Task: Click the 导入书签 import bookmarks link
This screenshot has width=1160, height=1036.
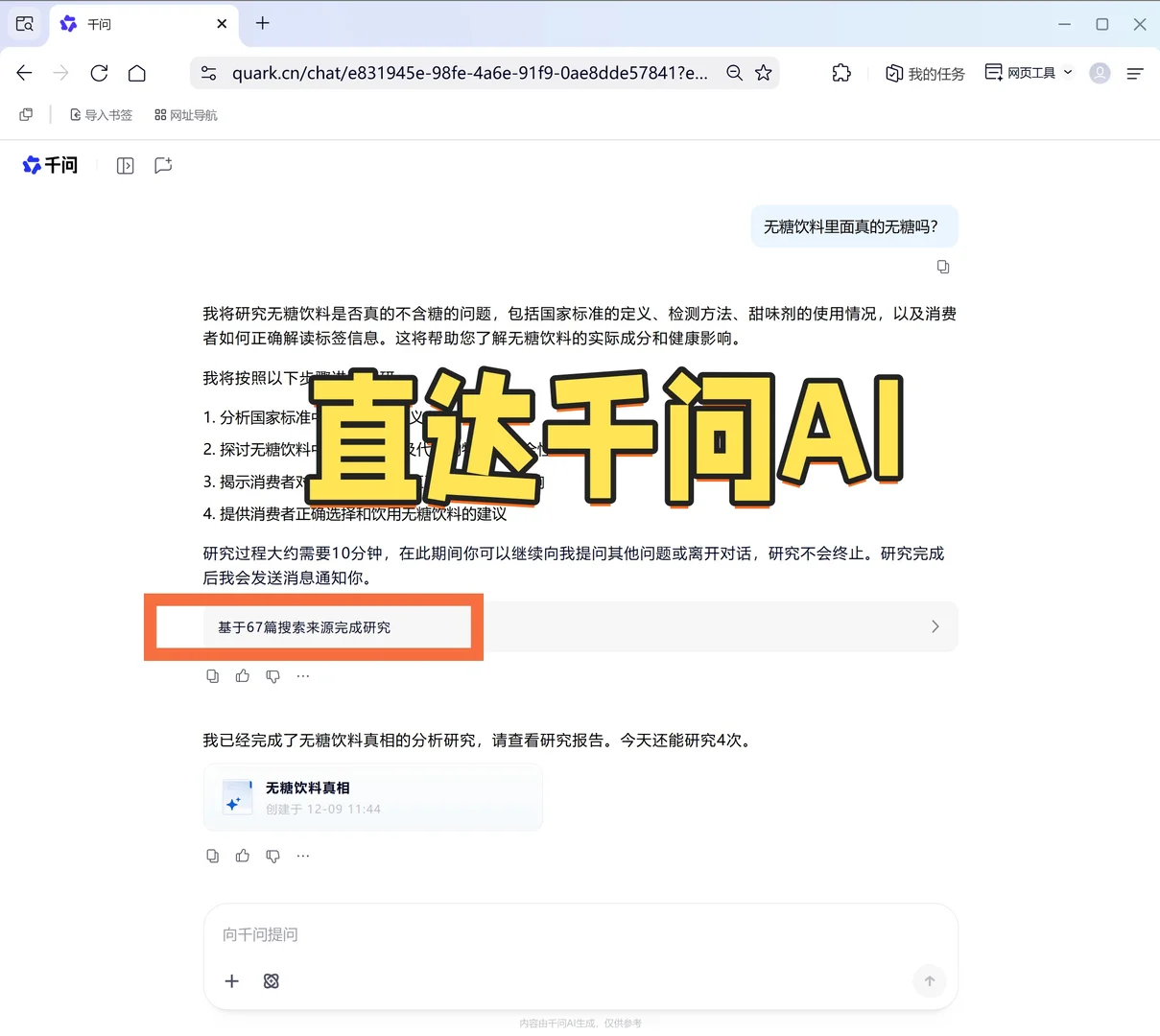Action: pos(101,114)
